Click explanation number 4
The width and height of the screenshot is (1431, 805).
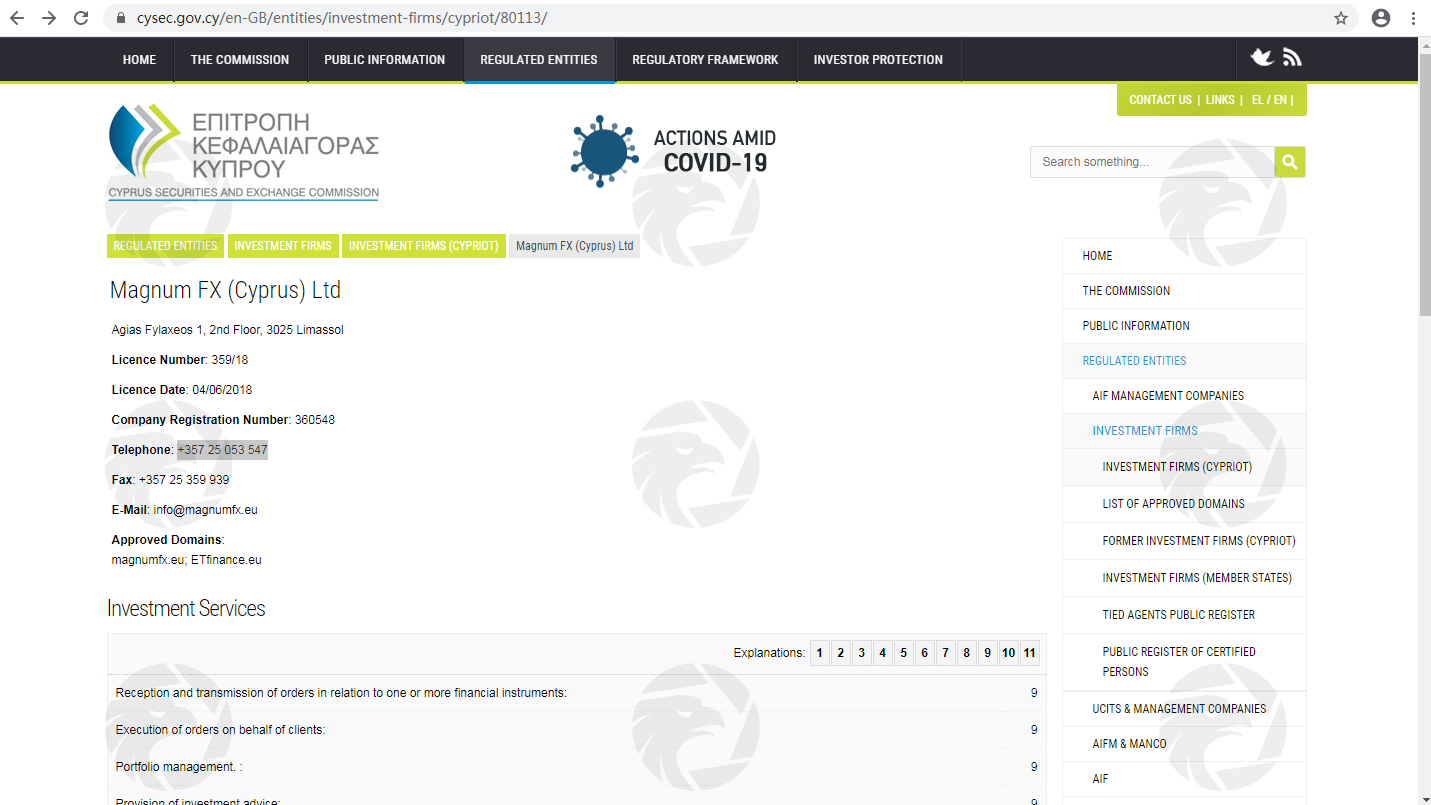(883, 653)
